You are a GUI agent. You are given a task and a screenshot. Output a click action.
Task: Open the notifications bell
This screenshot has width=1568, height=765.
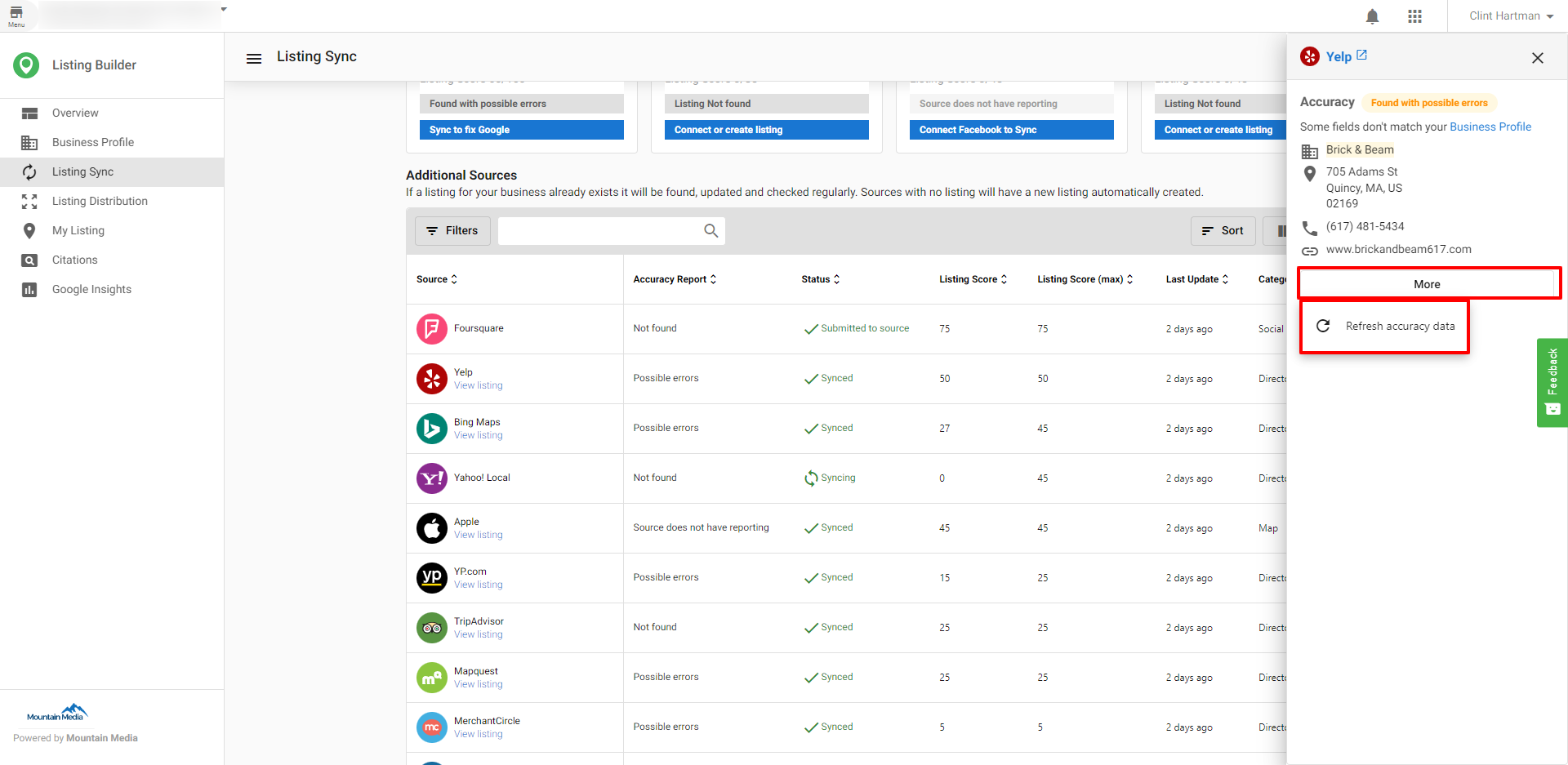click(x=1371, y=16)
